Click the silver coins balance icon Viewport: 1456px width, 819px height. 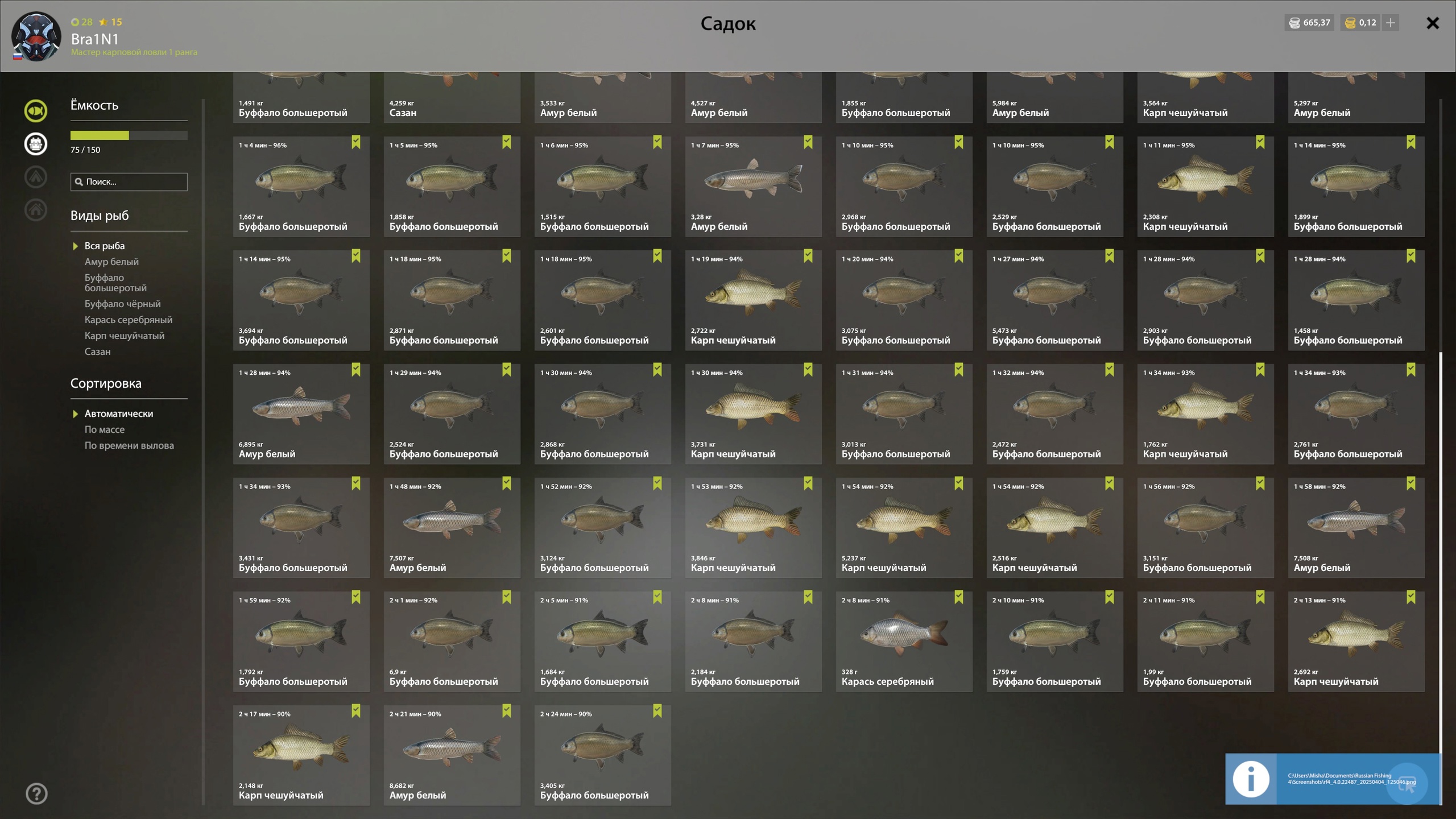click(1294, 23)
